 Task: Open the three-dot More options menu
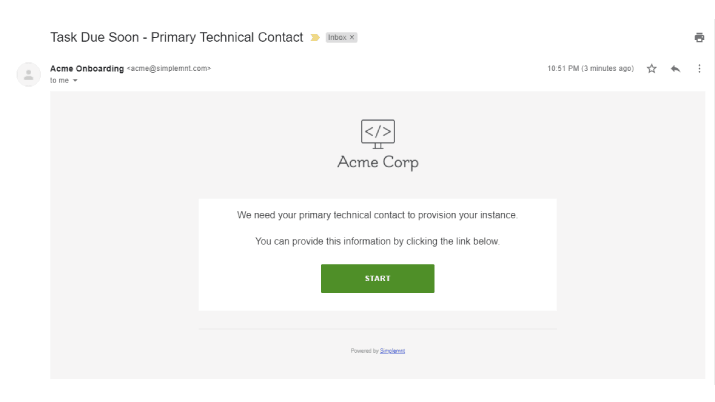click(699, 68)
